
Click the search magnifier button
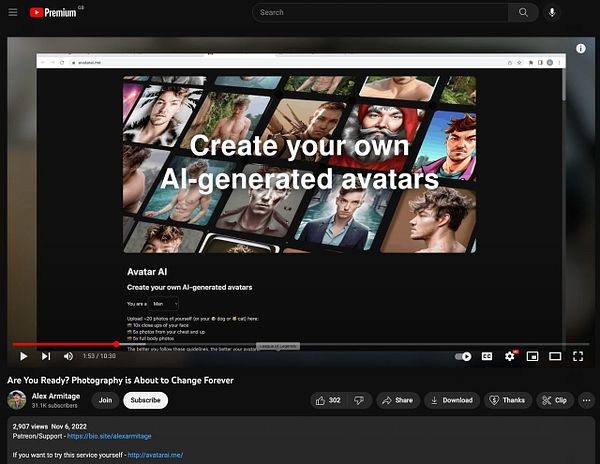tap(523, 12)
